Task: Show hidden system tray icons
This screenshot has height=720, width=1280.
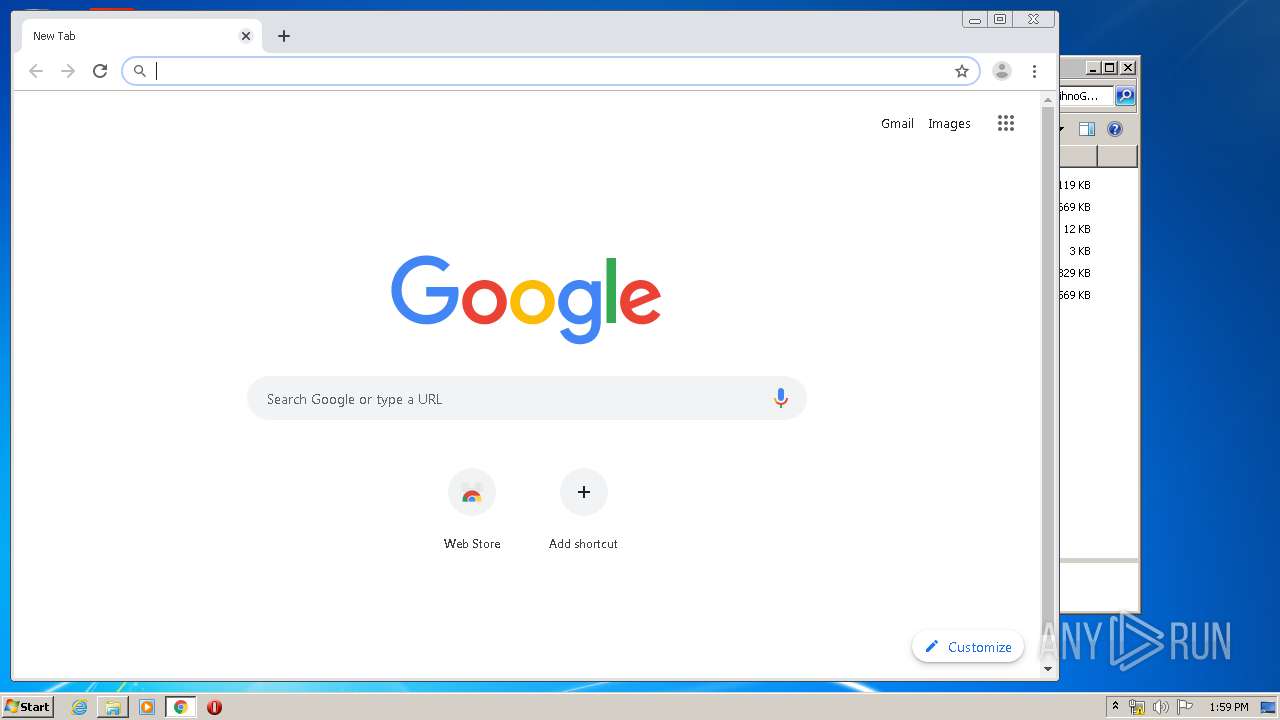Action: click(x=1115, y=707)
